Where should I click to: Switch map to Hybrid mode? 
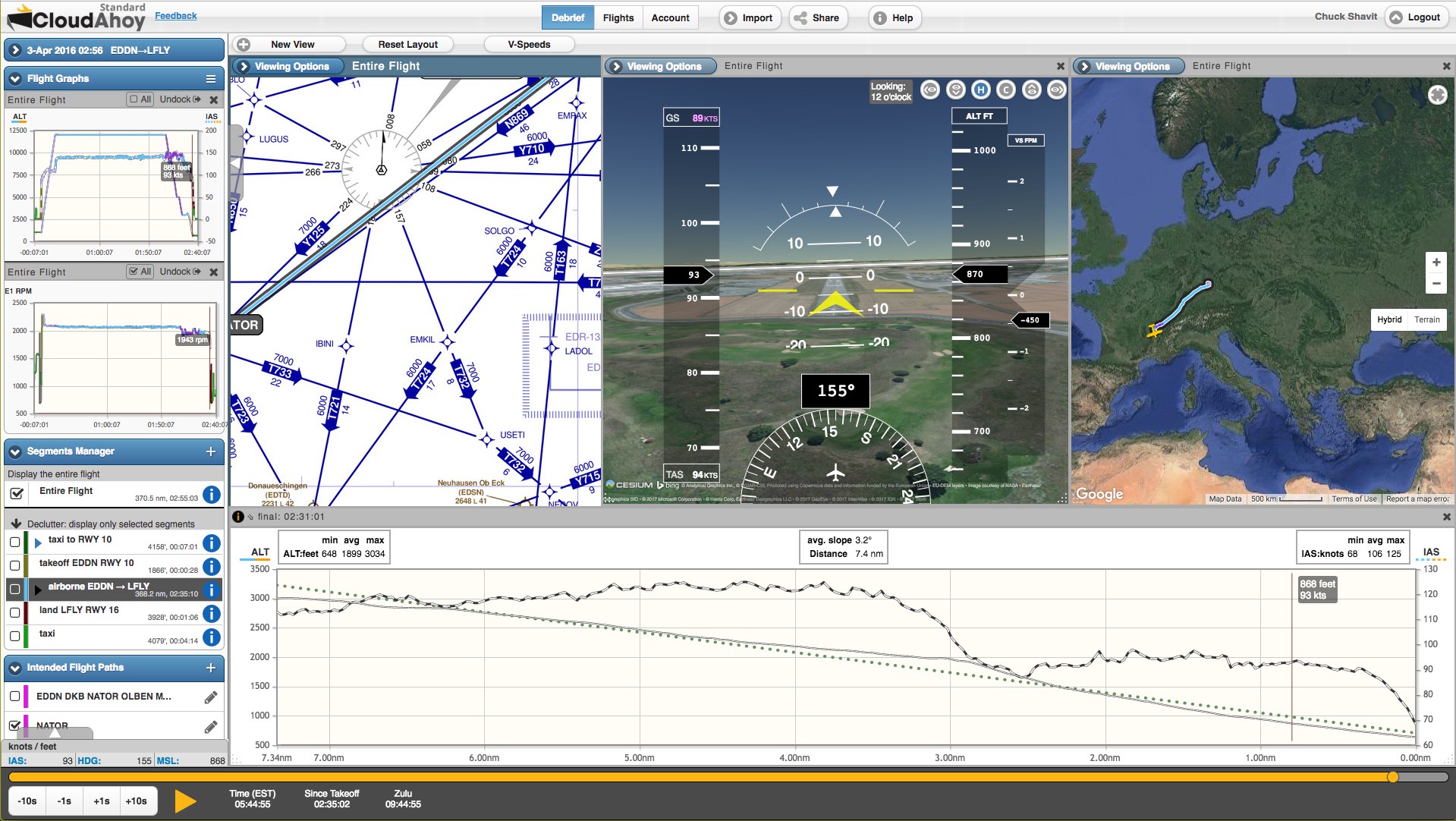point(1389,320)
